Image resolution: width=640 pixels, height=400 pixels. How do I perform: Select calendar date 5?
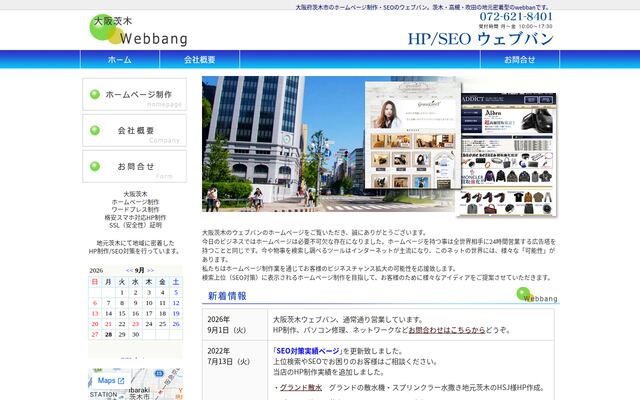point(176,292)
